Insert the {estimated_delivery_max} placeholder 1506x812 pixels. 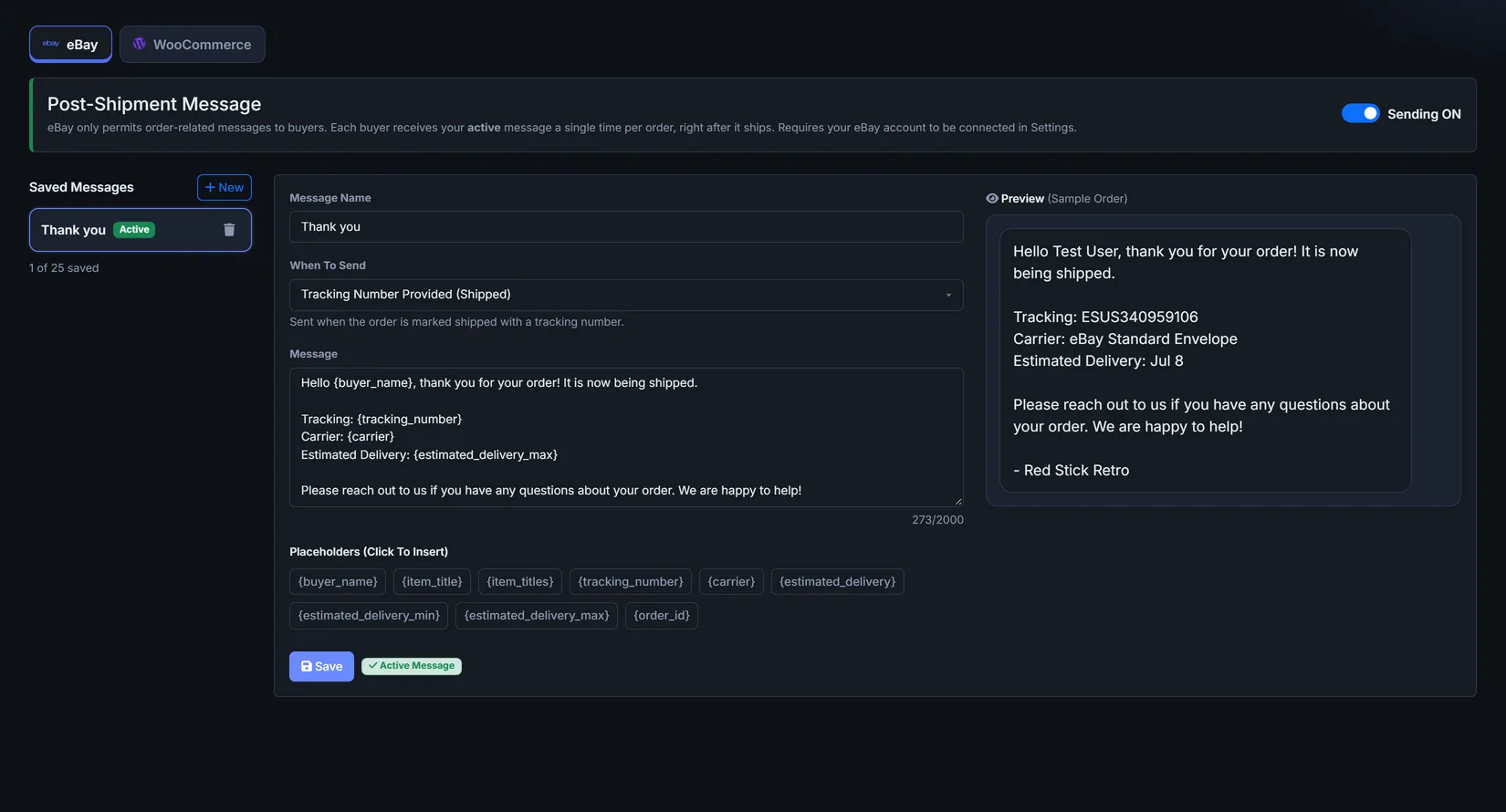537,615
